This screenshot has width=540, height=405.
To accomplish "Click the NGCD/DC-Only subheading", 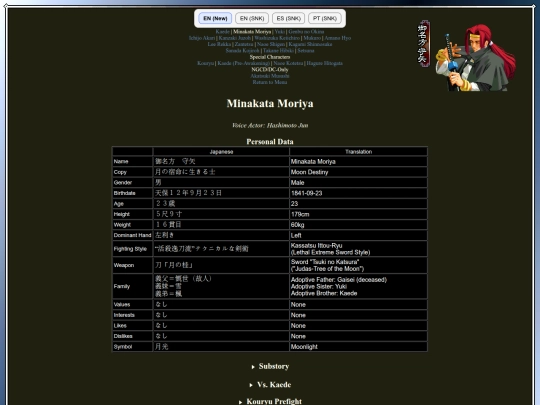I will click(x=270, y=70).
